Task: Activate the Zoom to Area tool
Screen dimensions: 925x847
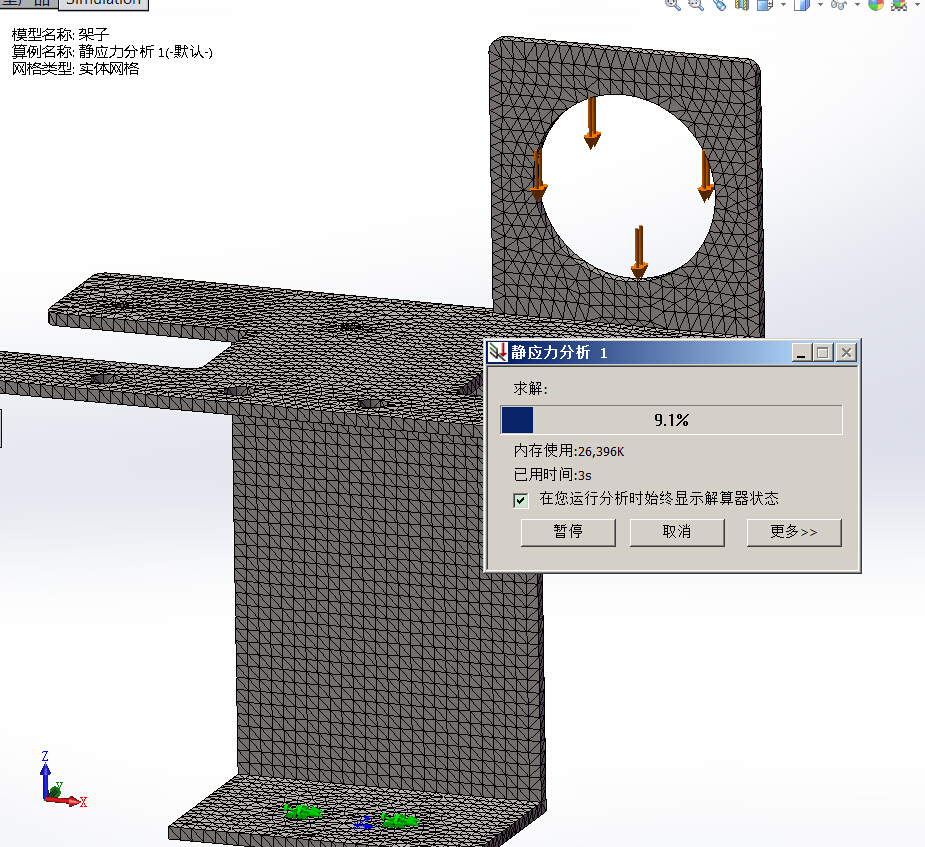Action: [692, 6]
